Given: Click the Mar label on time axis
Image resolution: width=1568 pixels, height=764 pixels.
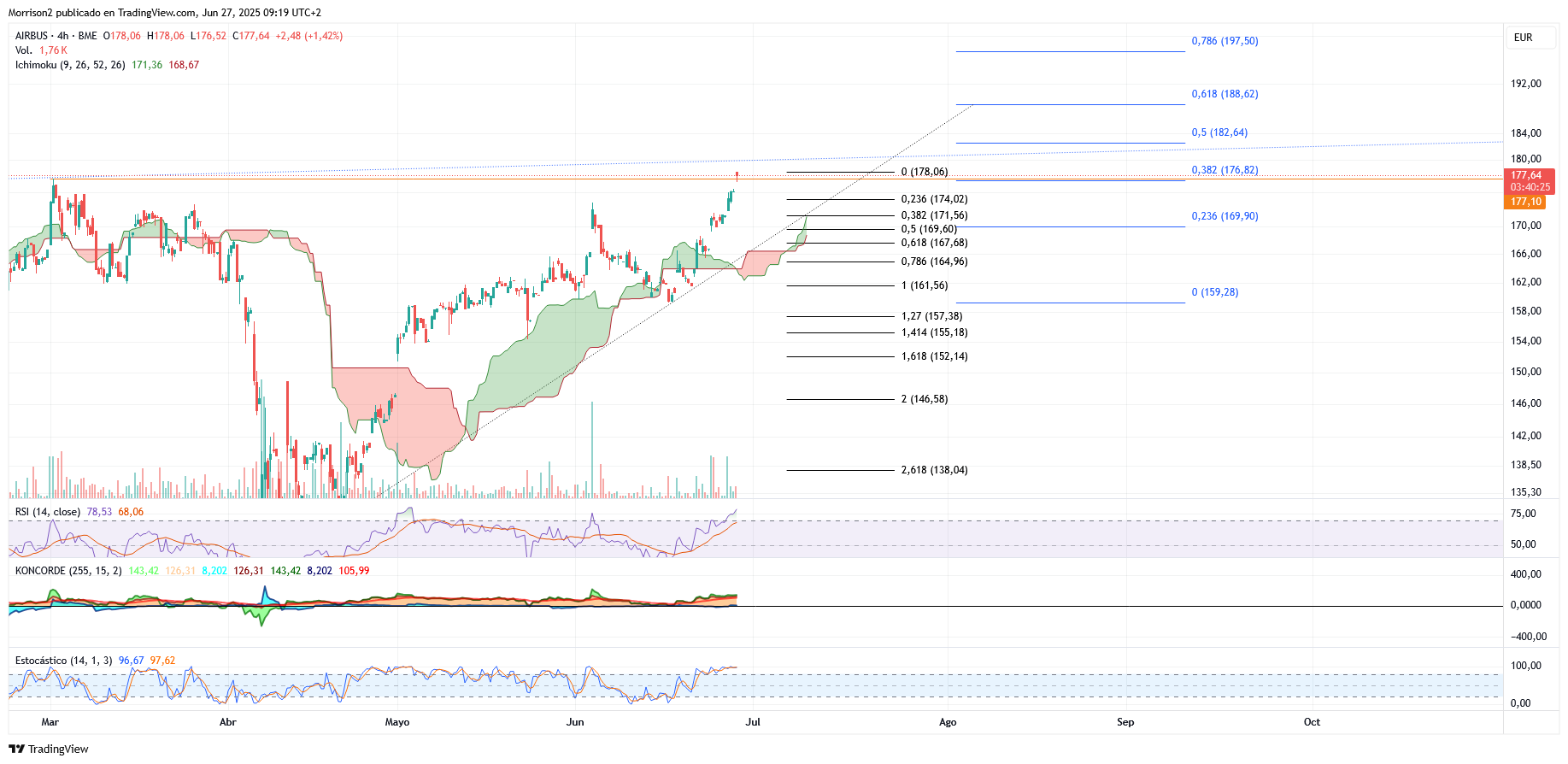Looking at the screenshot, I should (50, 722).
